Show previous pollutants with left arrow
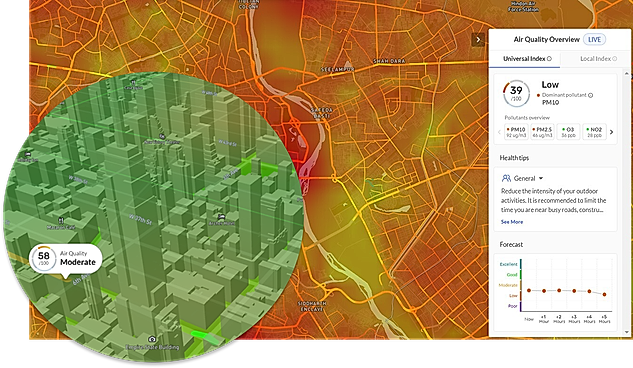Viewport: 633px width, 368px height. (x=499, y=132)
